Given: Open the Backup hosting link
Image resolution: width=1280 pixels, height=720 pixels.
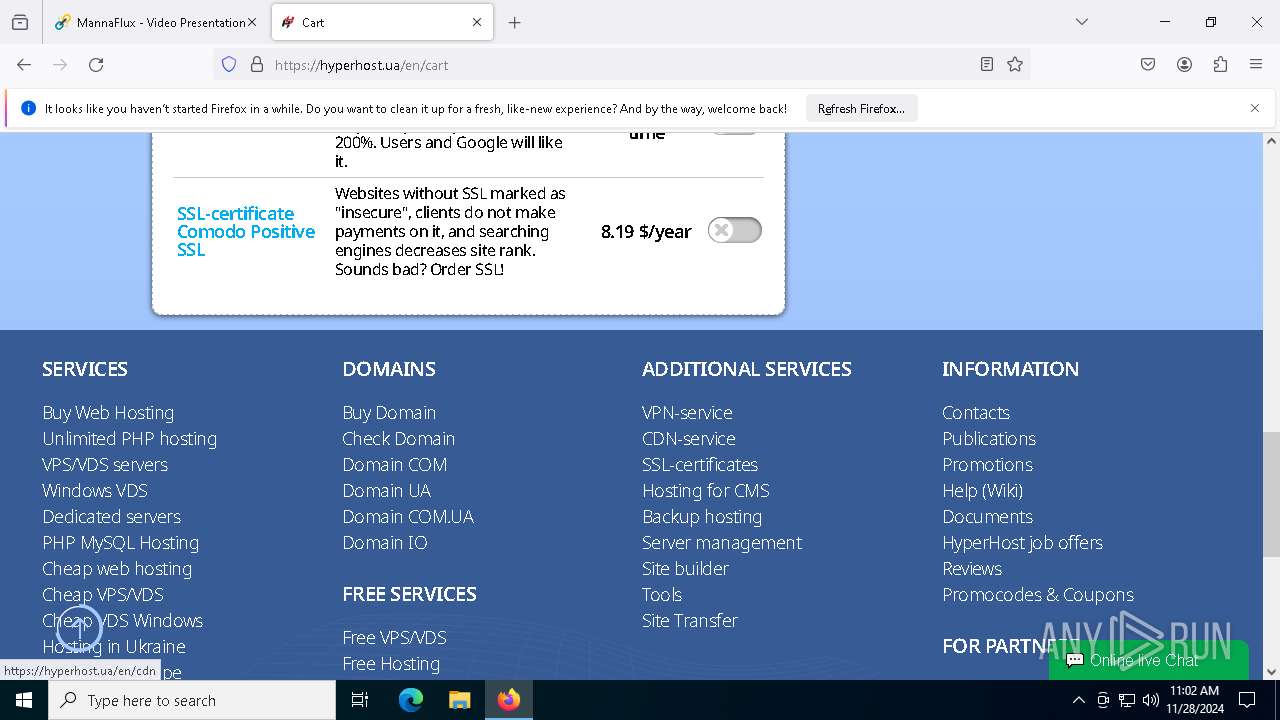Looking at the screenshot, I should click(702, 516).
